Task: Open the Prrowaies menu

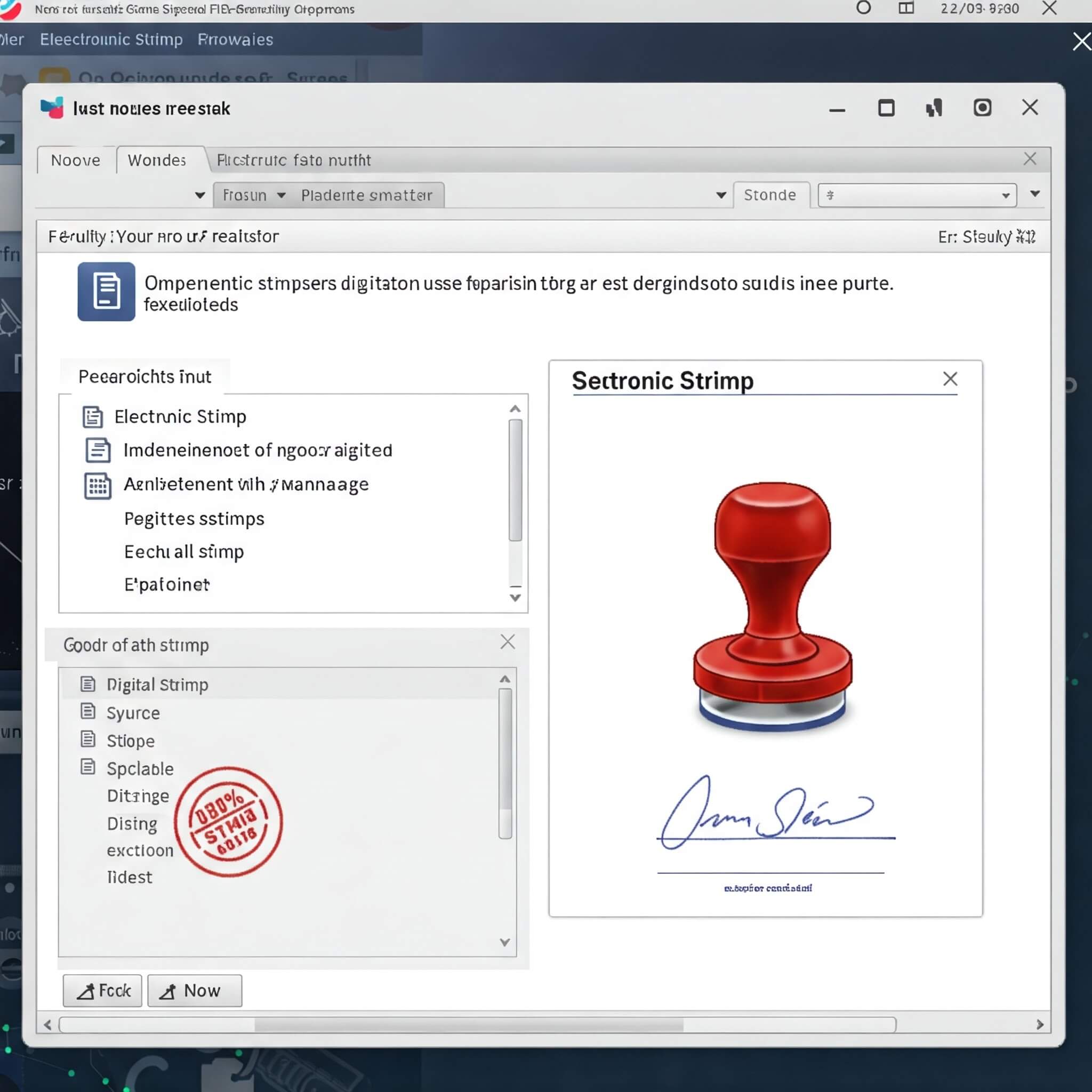Action: 235,39
